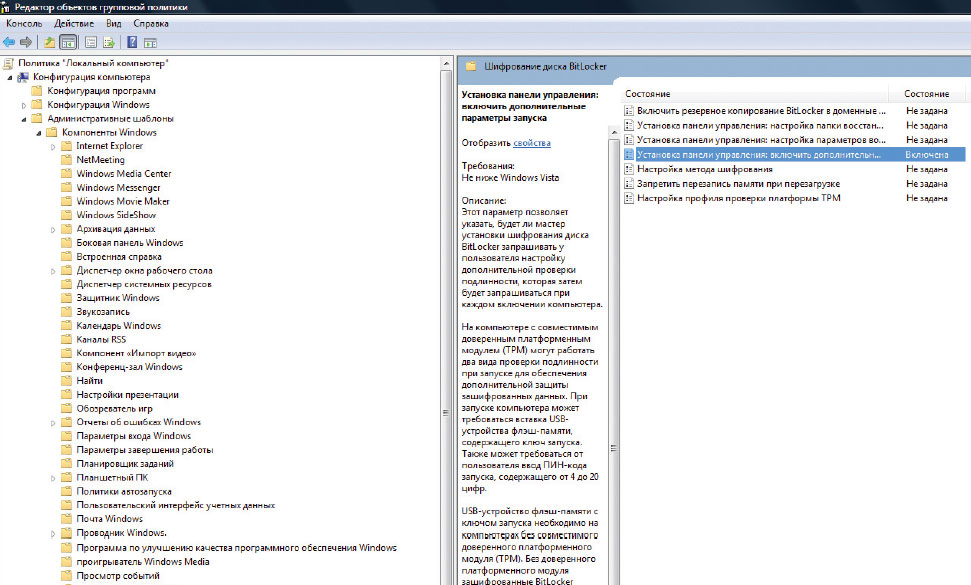Toggle the console tree show/hide toolbar icon
The height and width of the screenshot is (585, 971).
[68, 42]
